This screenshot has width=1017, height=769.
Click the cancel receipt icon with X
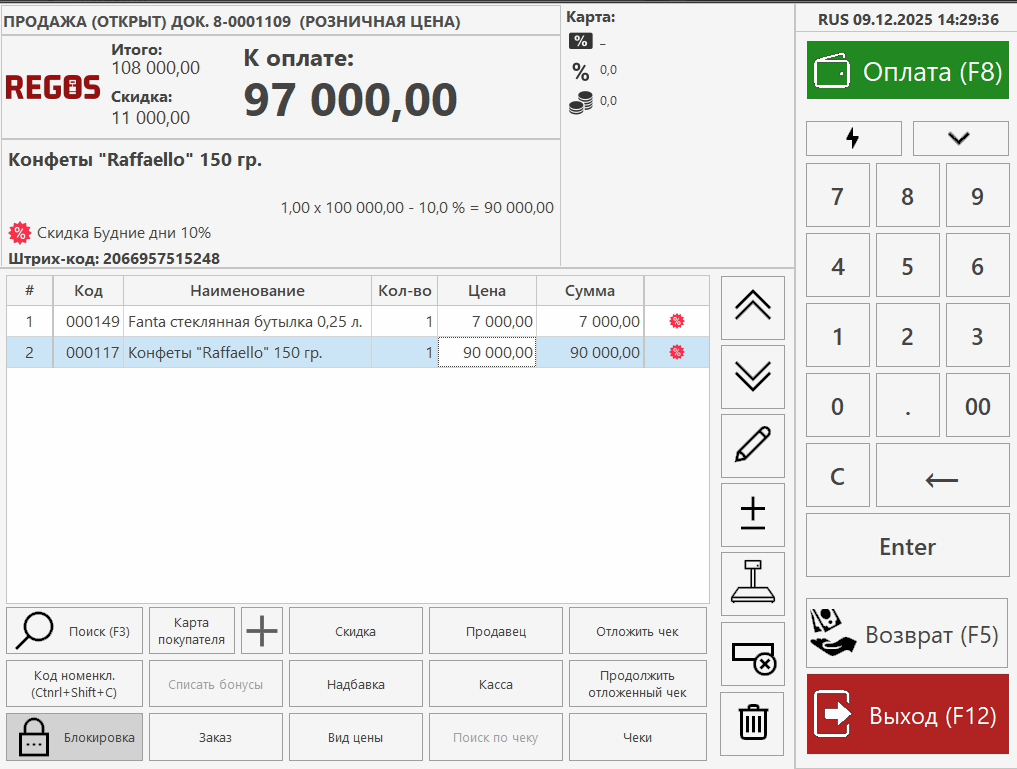click(752, 654)
